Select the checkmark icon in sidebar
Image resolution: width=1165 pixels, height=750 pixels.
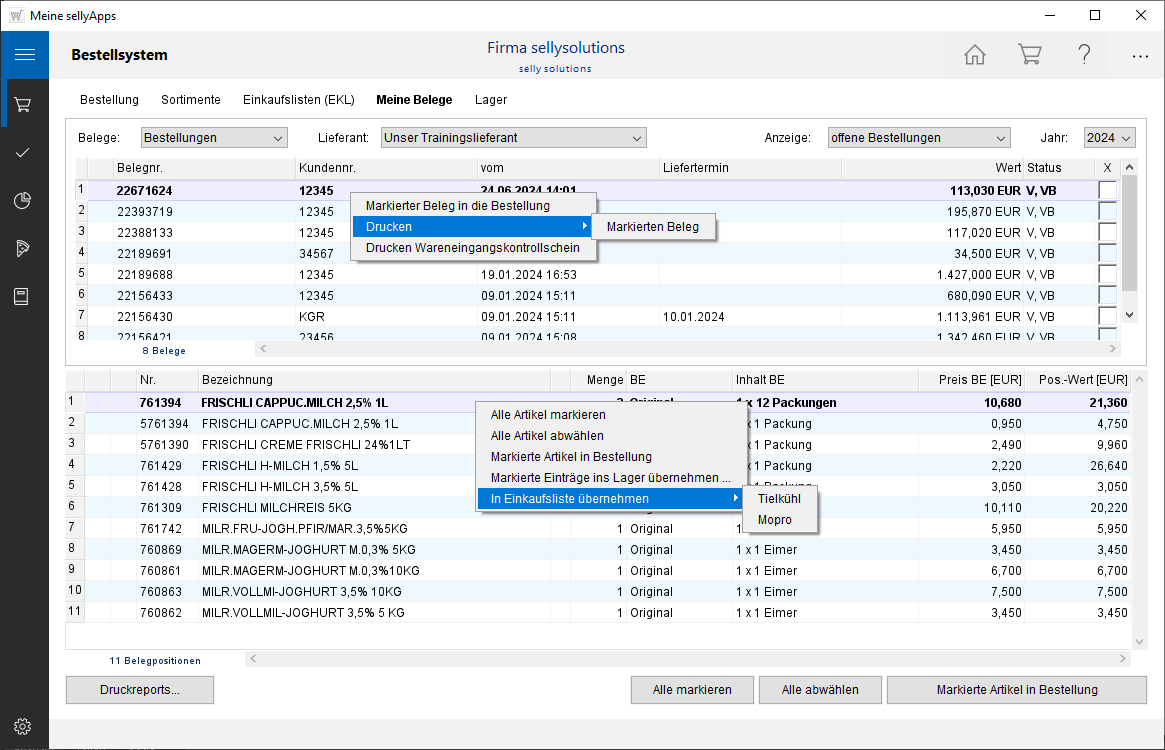24,152
